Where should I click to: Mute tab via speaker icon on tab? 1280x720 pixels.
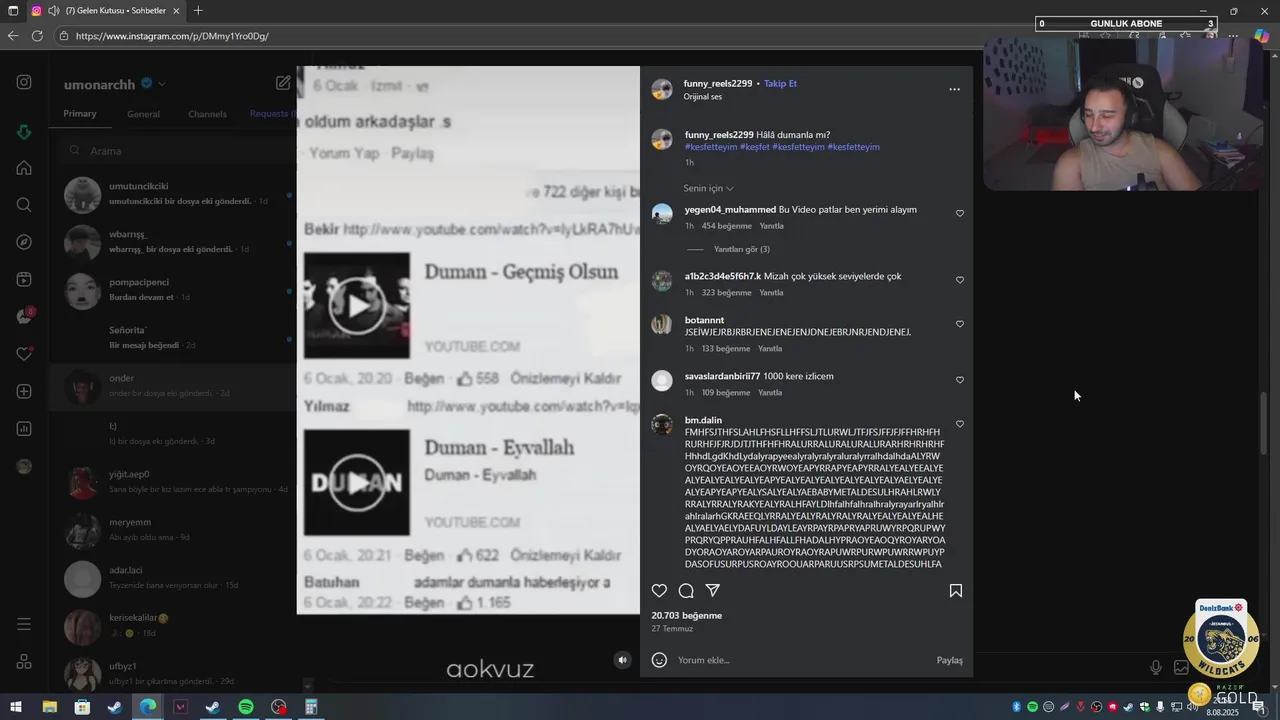tap(53, 11)
